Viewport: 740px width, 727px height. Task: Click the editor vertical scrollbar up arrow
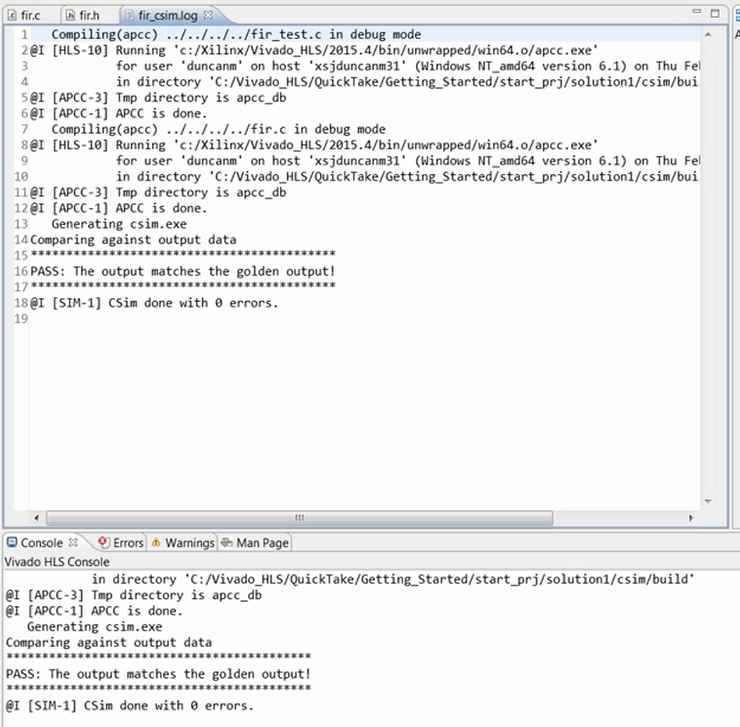(x=709, y=34)
